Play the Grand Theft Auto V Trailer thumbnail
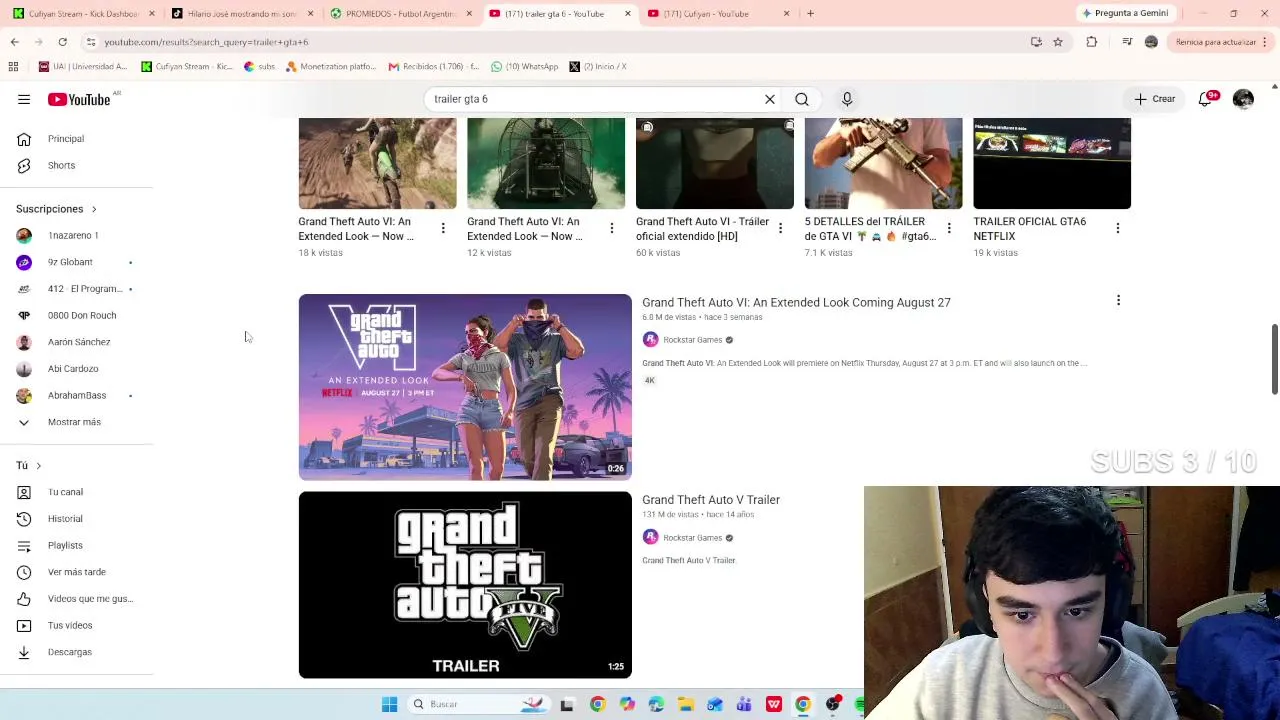Screen dimensions: 1280x720 click(465, 585)
